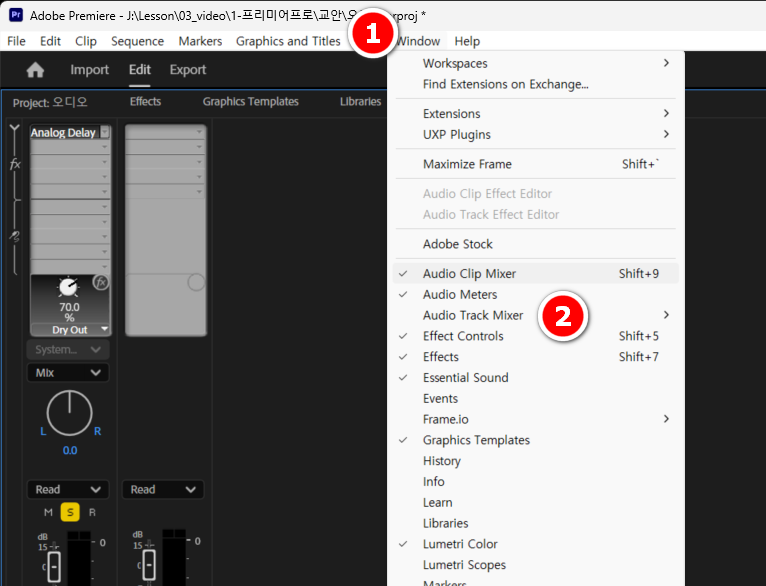Open the Sequence menu
The image size is (766, 586).
pyautogui.click(x=137, y=42)
